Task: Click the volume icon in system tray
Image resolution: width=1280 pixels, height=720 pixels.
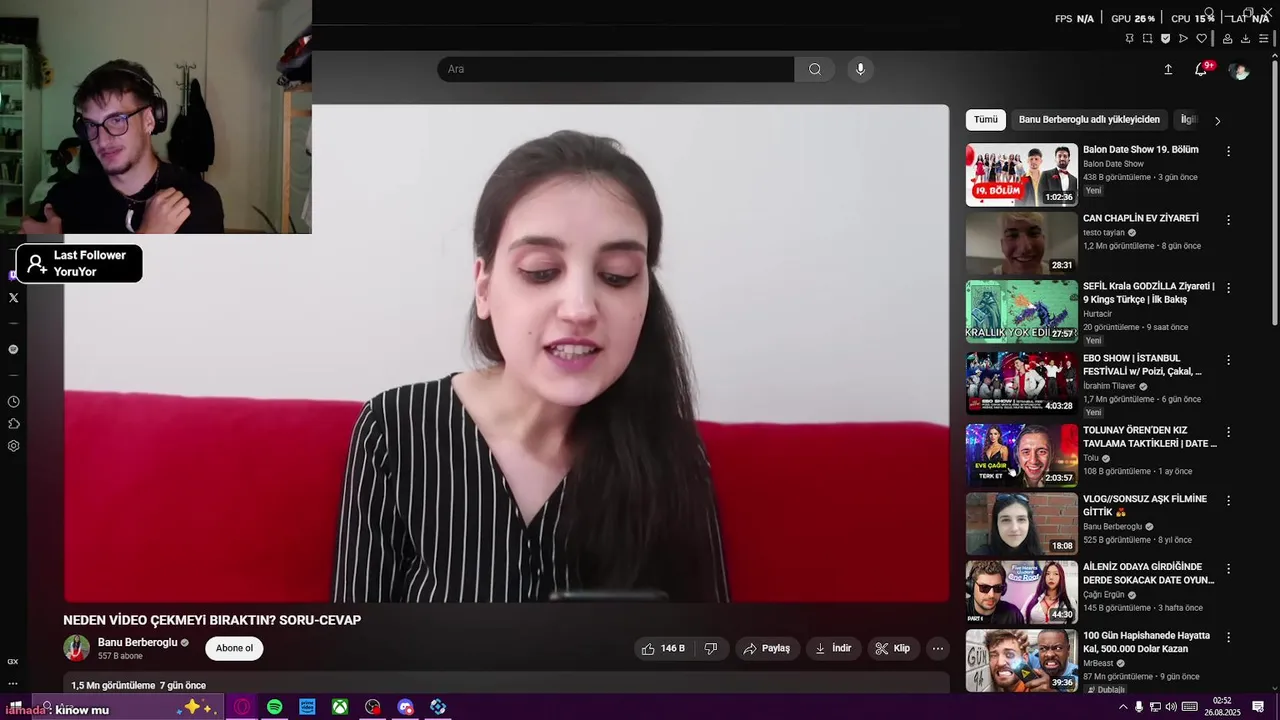Action: 1172,707
